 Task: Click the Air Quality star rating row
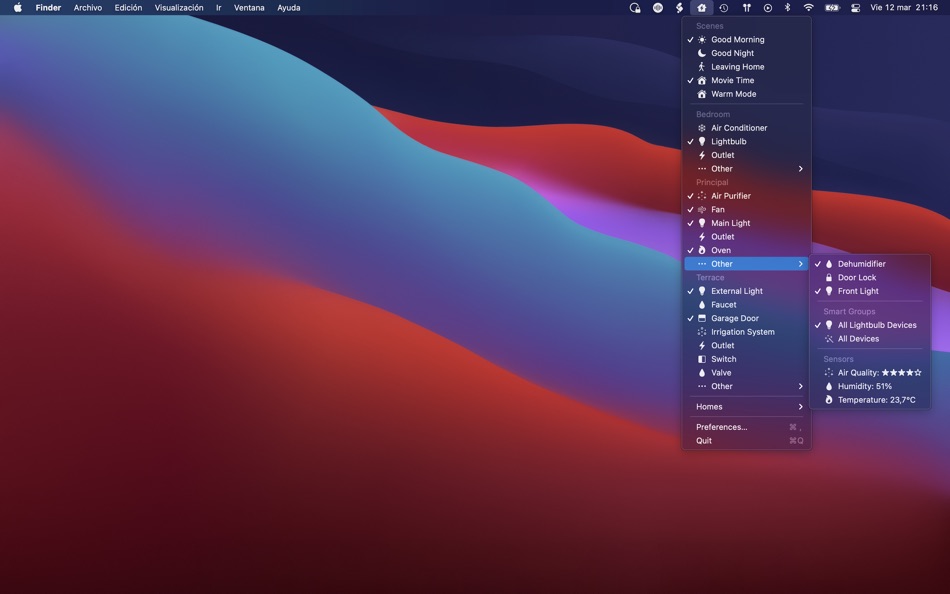coord(869,373)
